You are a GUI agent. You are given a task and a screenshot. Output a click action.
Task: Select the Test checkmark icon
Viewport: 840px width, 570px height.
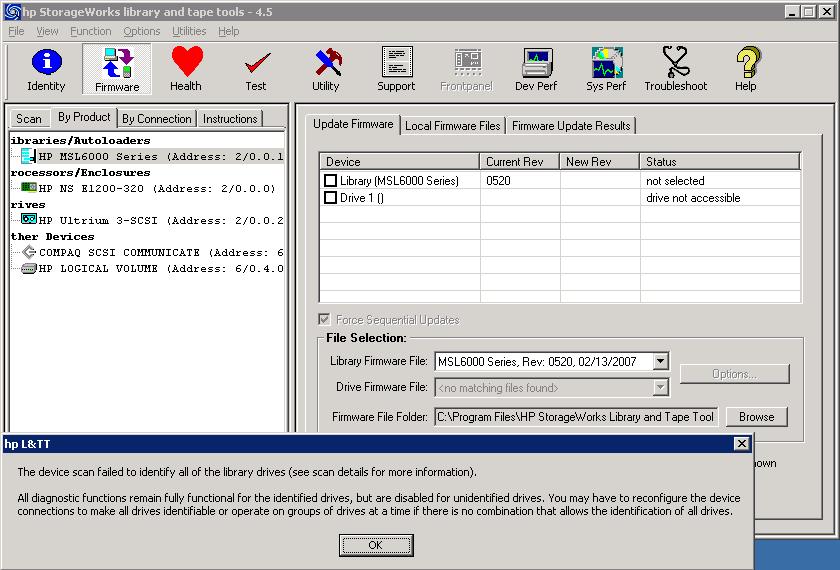coord(256,69)
